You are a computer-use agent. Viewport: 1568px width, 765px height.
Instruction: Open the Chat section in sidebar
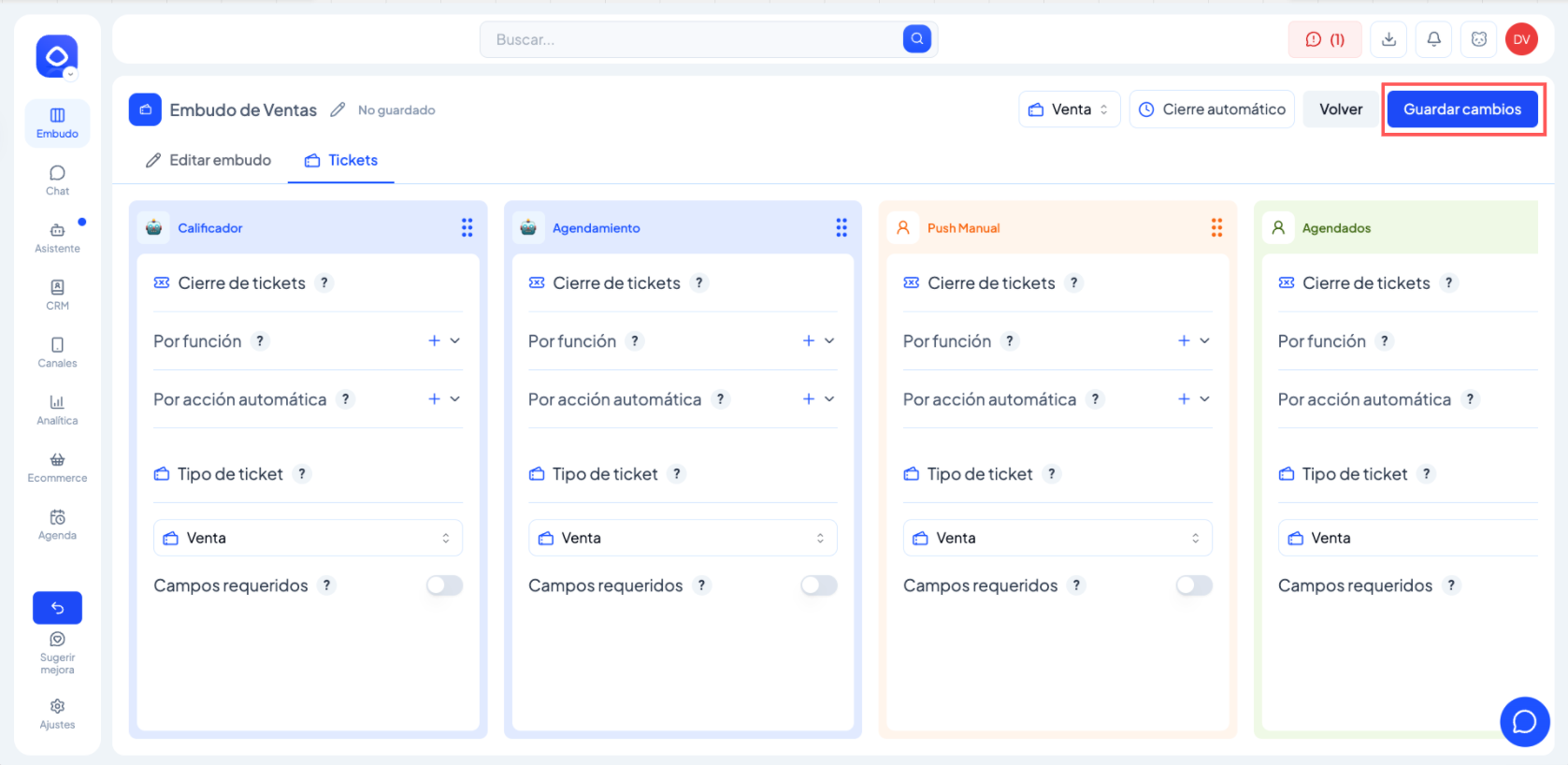tap(57, 180)
